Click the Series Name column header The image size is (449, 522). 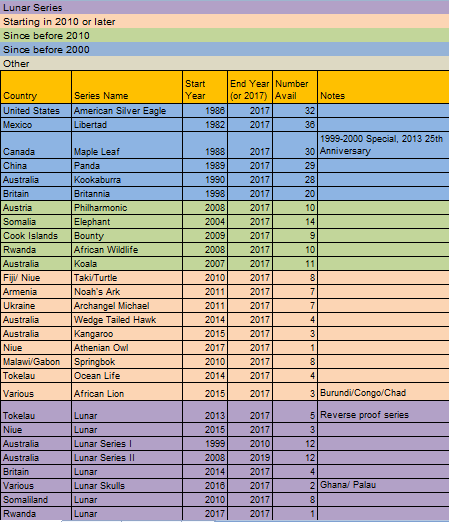[127, 87]
